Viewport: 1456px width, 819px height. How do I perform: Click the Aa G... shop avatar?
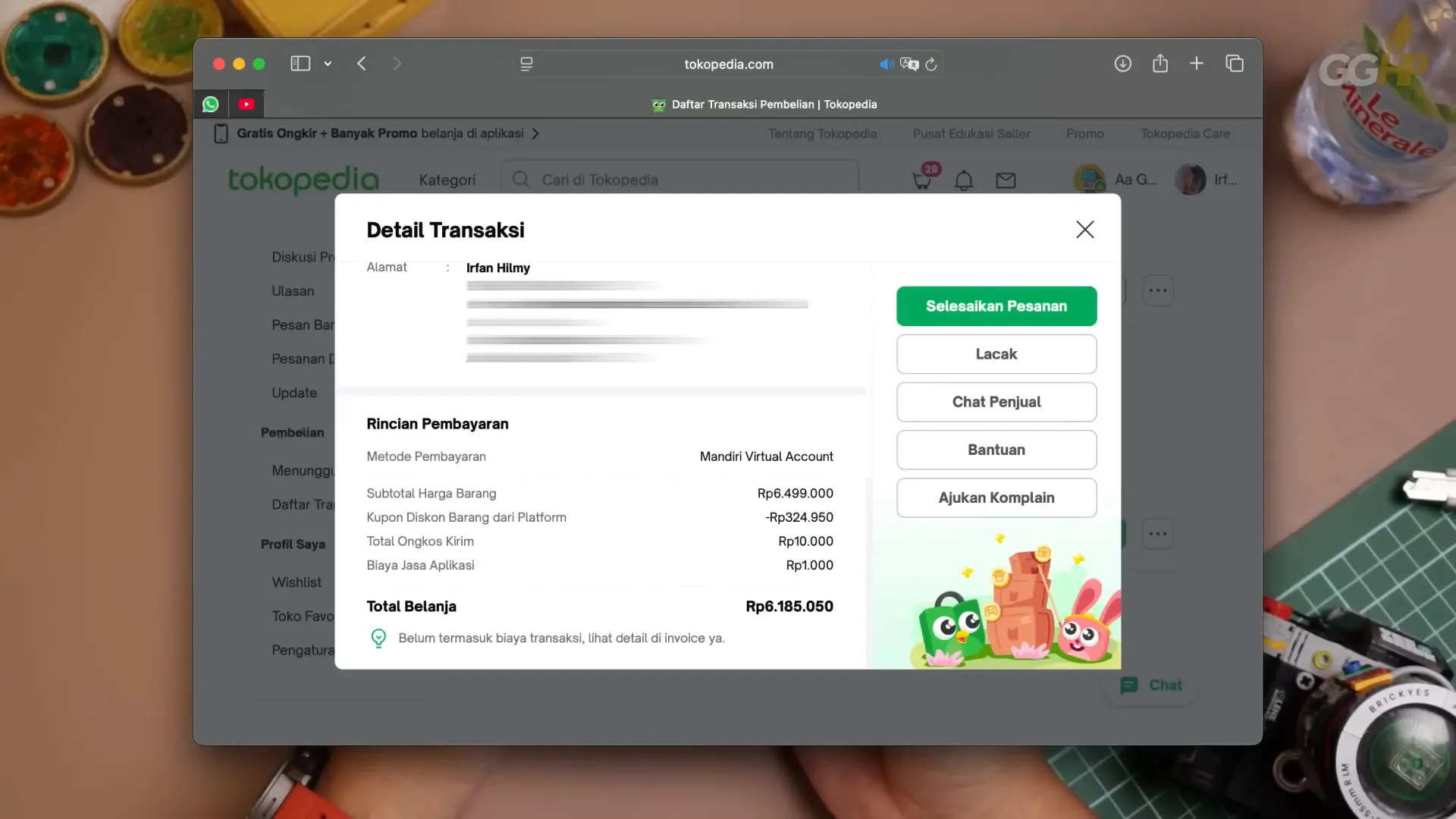click(x=1090, y=180)
